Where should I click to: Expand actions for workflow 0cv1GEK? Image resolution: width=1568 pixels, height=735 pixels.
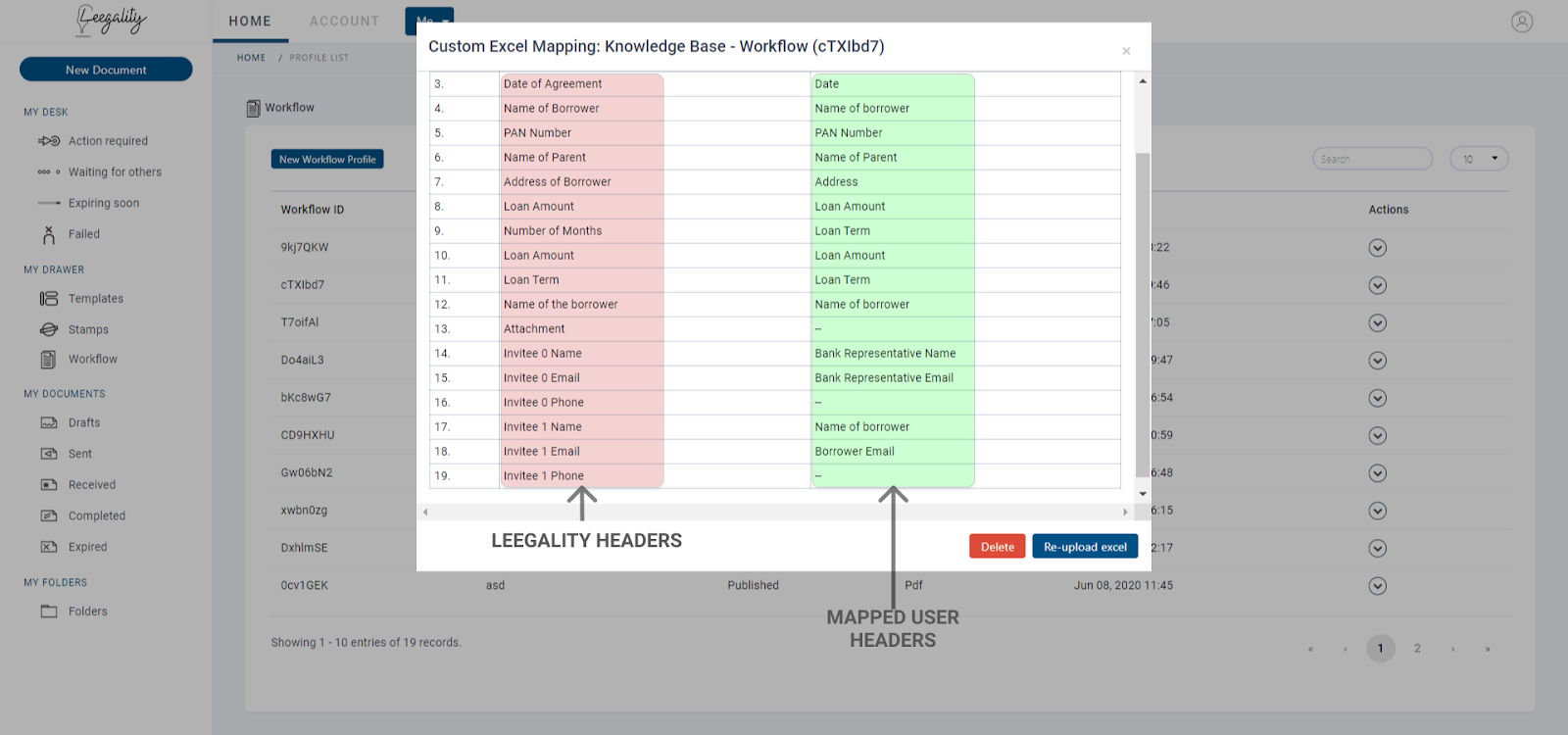[1378, 586]
